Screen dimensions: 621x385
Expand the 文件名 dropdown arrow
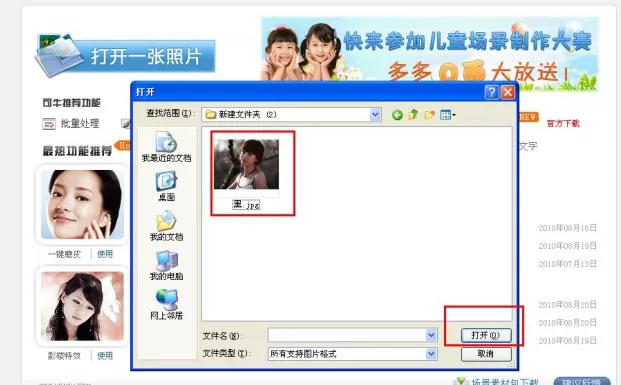tap(431, 335)
